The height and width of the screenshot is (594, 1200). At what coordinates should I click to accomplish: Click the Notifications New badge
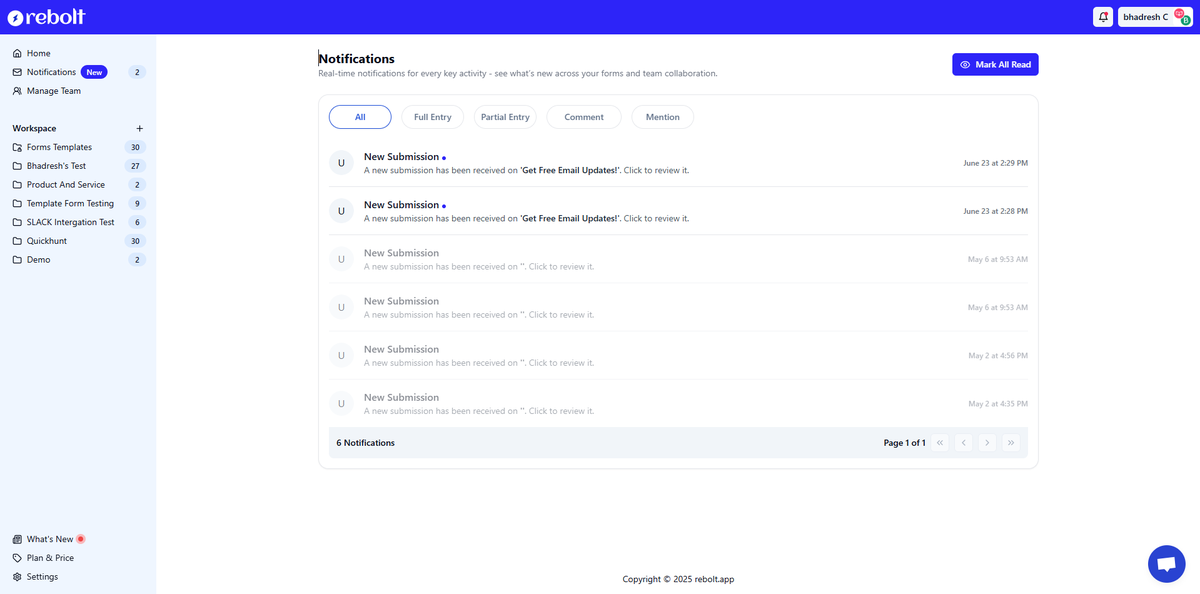[x=93, y=71]
